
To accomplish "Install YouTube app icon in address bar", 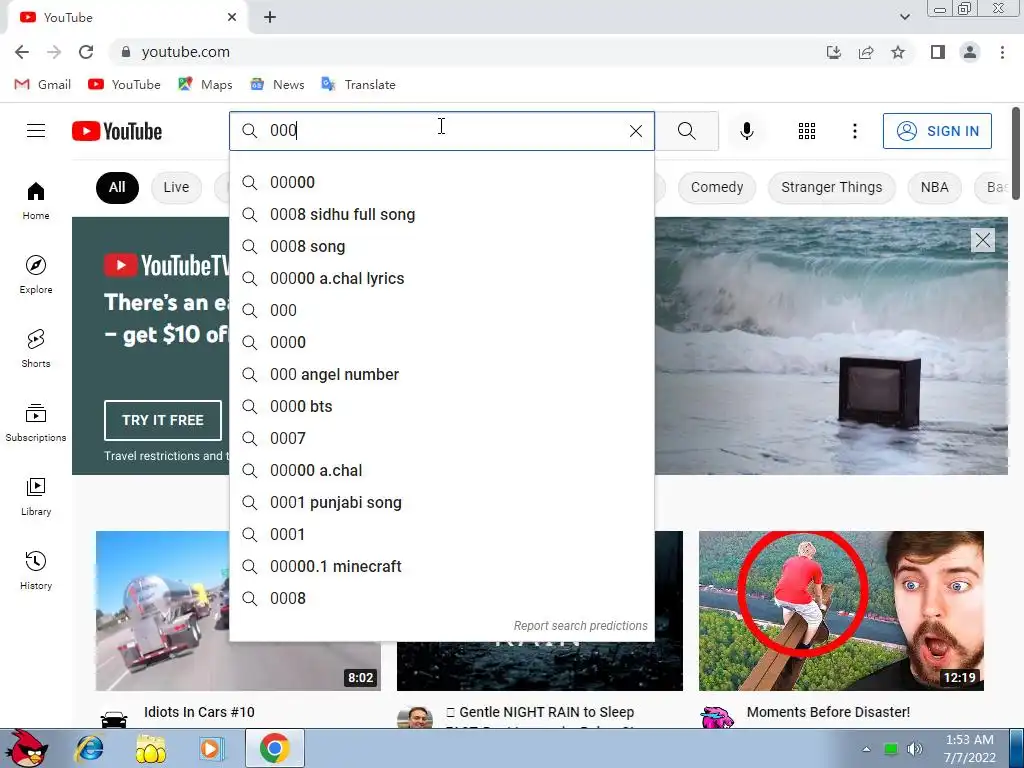I will tap(833, 52).
